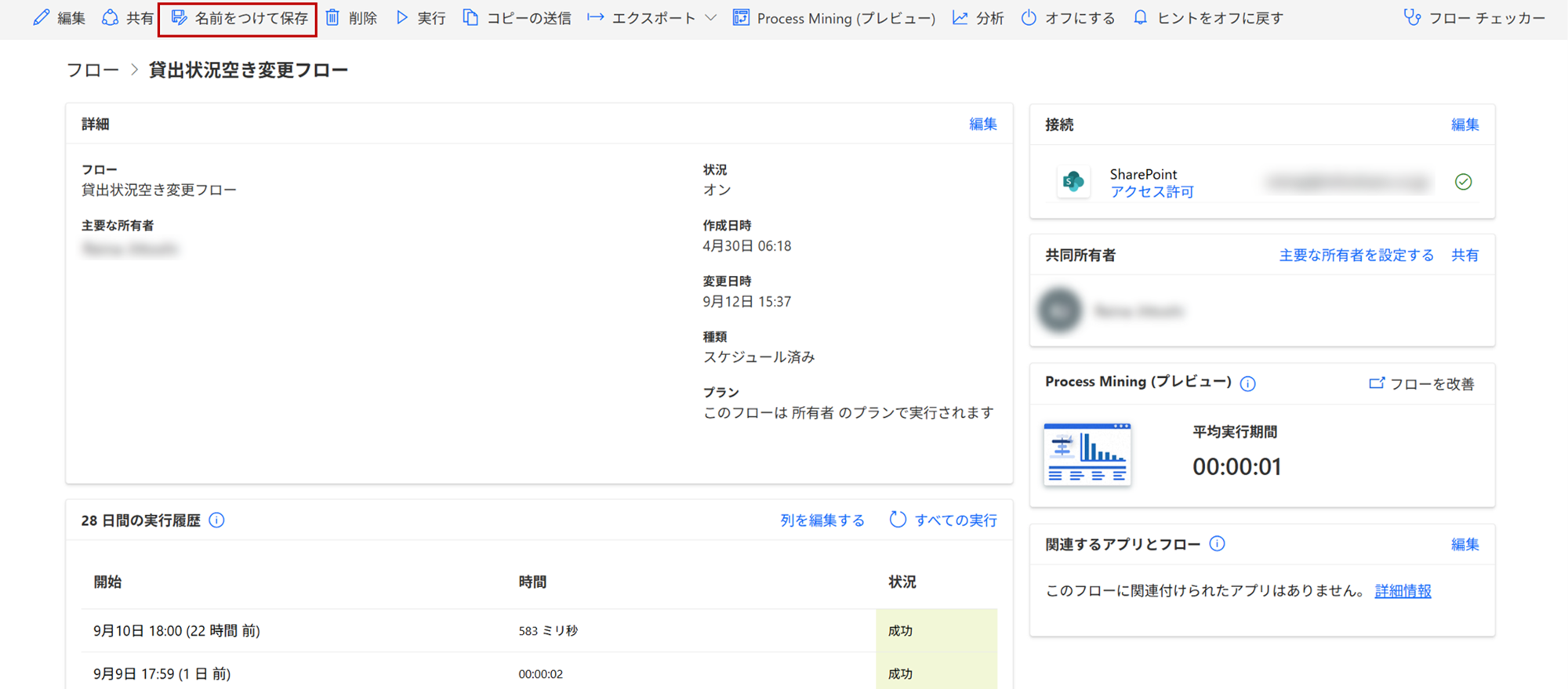
Task: Click the Save As (名前をつけて保存) icon
Action: coord(180,17)
